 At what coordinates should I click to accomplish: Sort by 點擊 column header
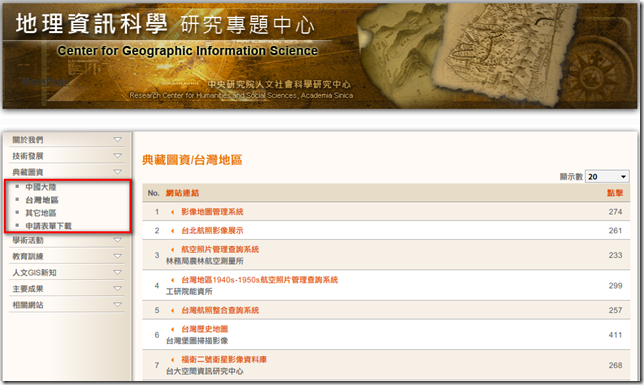pyautogui.click(x=615, y=193)
